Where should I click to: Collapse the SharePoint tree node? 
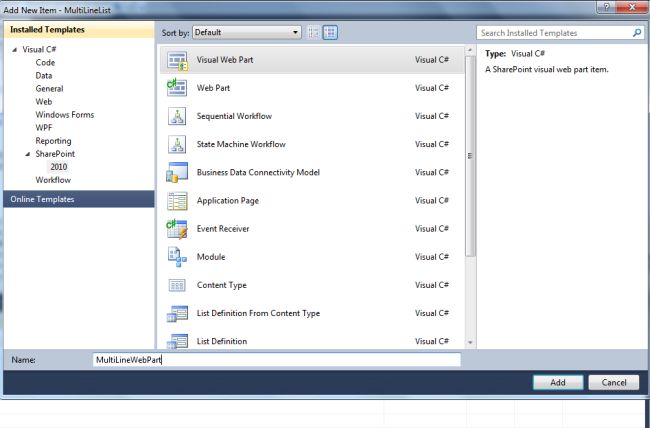28,154
